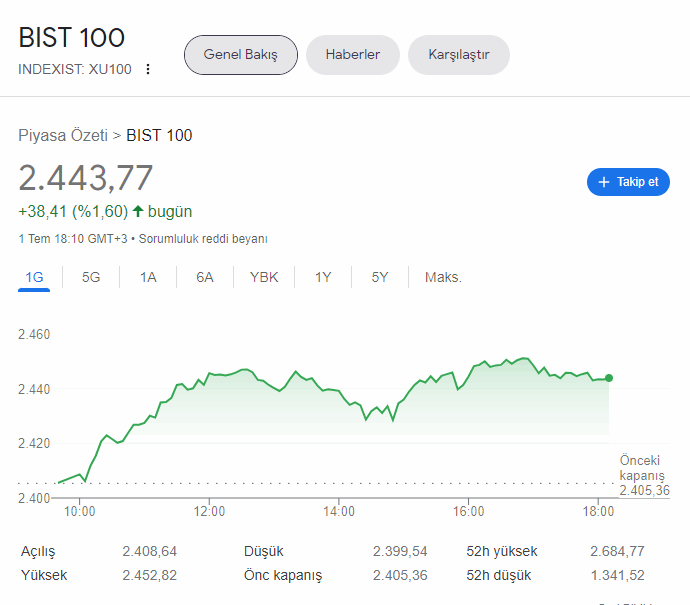Click the 52h düşük value 1.341,52
Image resolution: width=690 pixels, height=605 pixels.
(617, 576)
